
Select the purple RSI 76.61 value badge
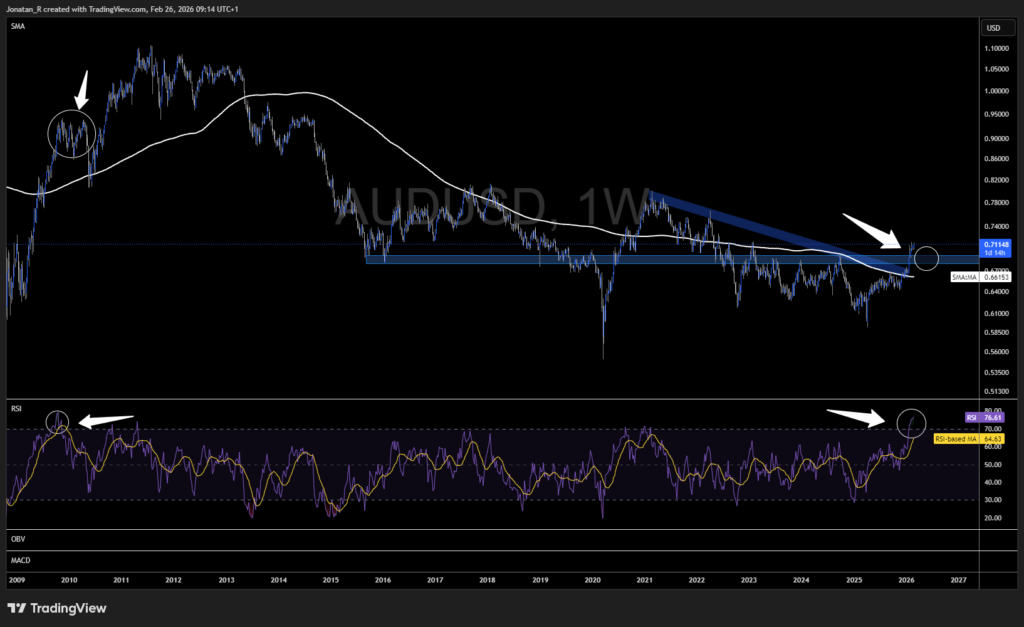pos(984,416)
